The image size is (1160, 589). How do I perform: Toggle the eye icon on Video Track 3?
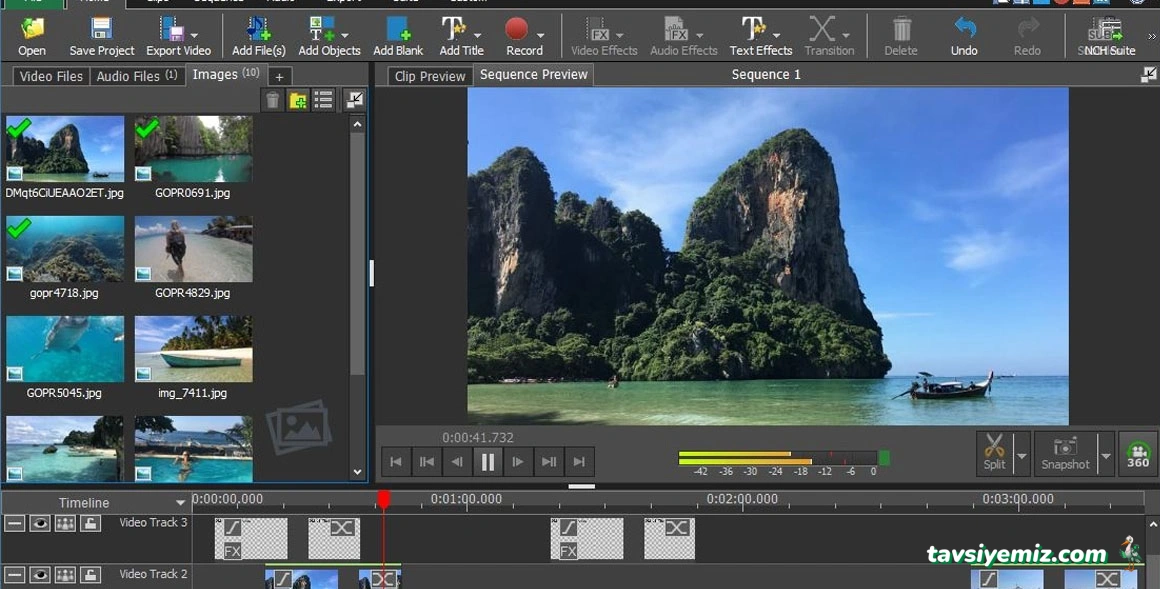click(40, 523)
